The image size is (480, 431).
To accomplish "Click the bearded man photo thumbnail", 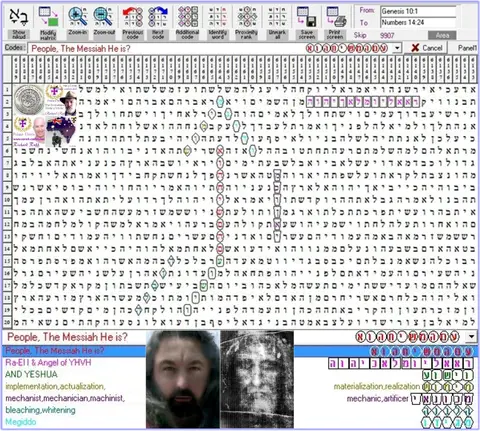I will (183, 379).
